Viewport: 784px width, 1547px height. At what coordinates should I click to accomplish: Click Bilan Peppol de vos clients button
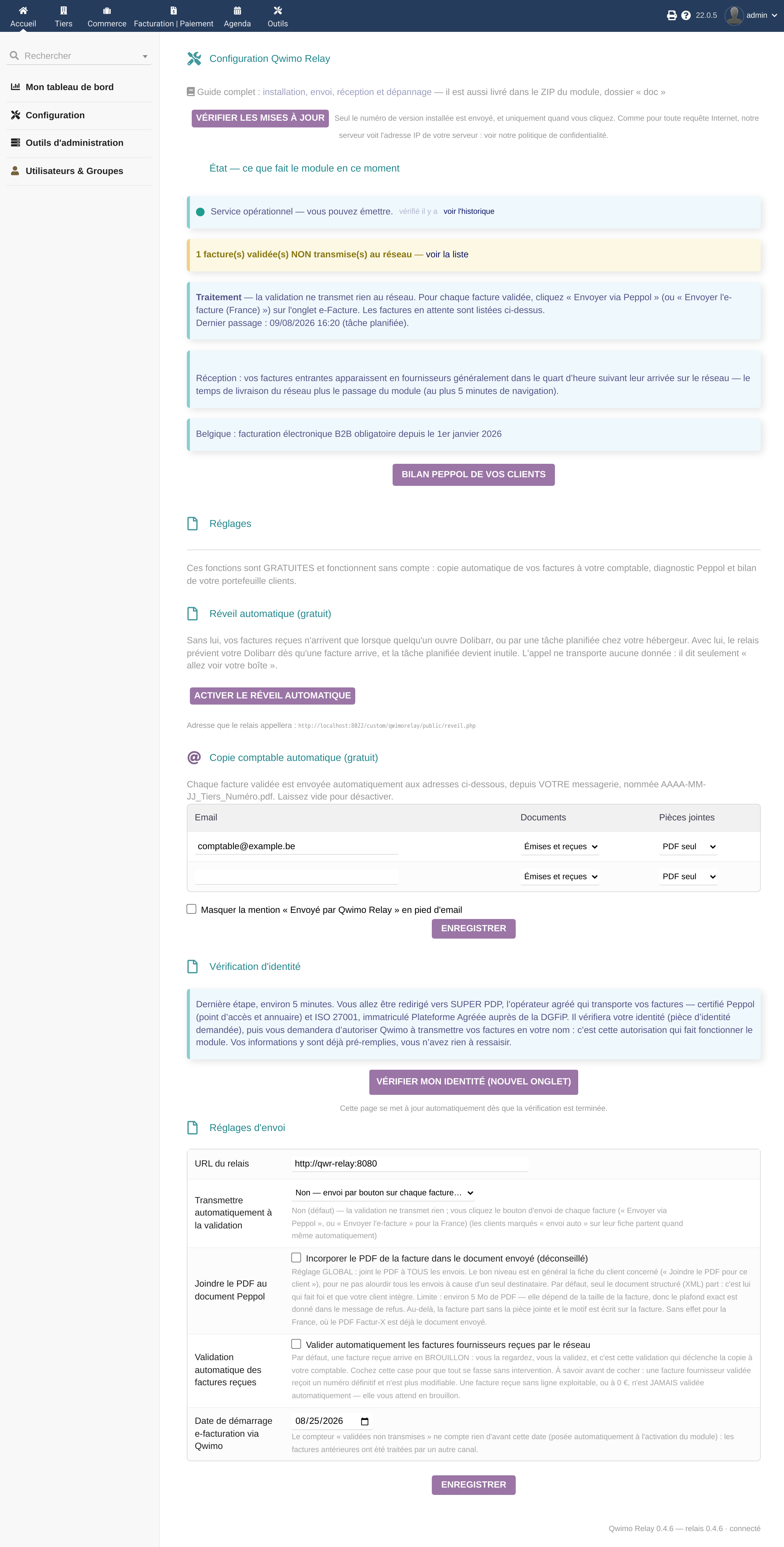click(474, 475)
